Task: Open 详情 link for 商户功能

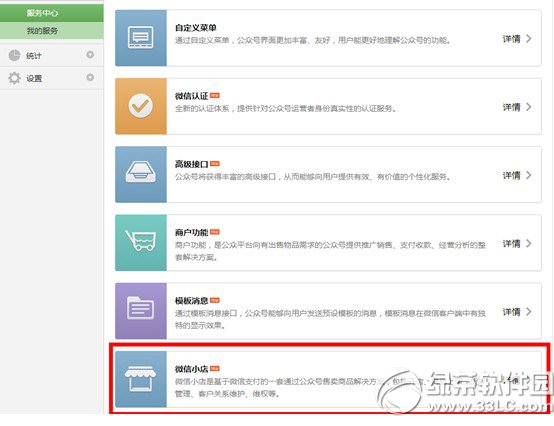Action: point(517,243)
